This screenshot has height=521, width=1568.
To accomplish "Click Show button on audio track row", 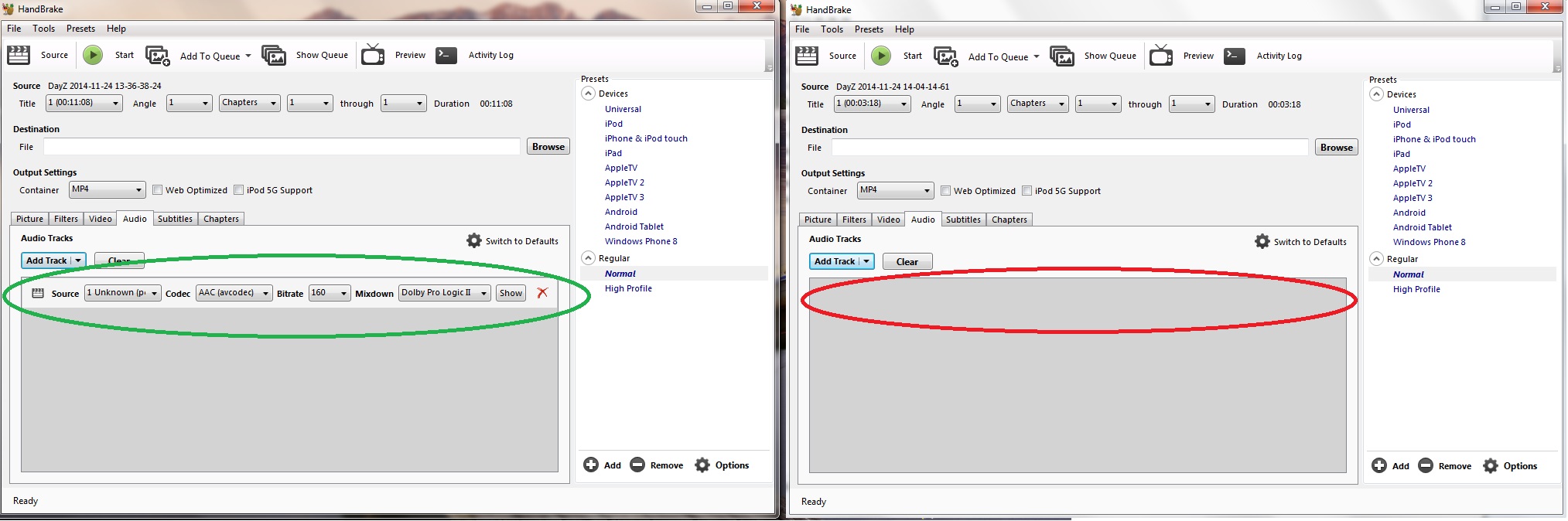I will point(511,293).
